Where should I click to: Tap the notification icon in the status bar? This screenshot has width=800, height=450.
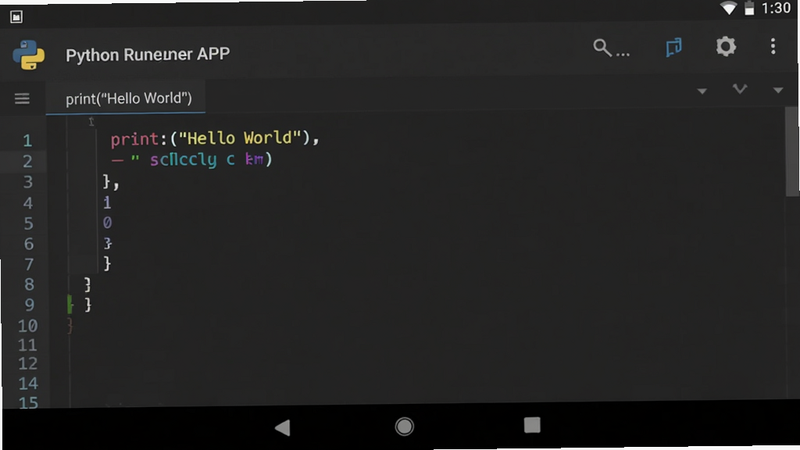(x=16, y=17)
